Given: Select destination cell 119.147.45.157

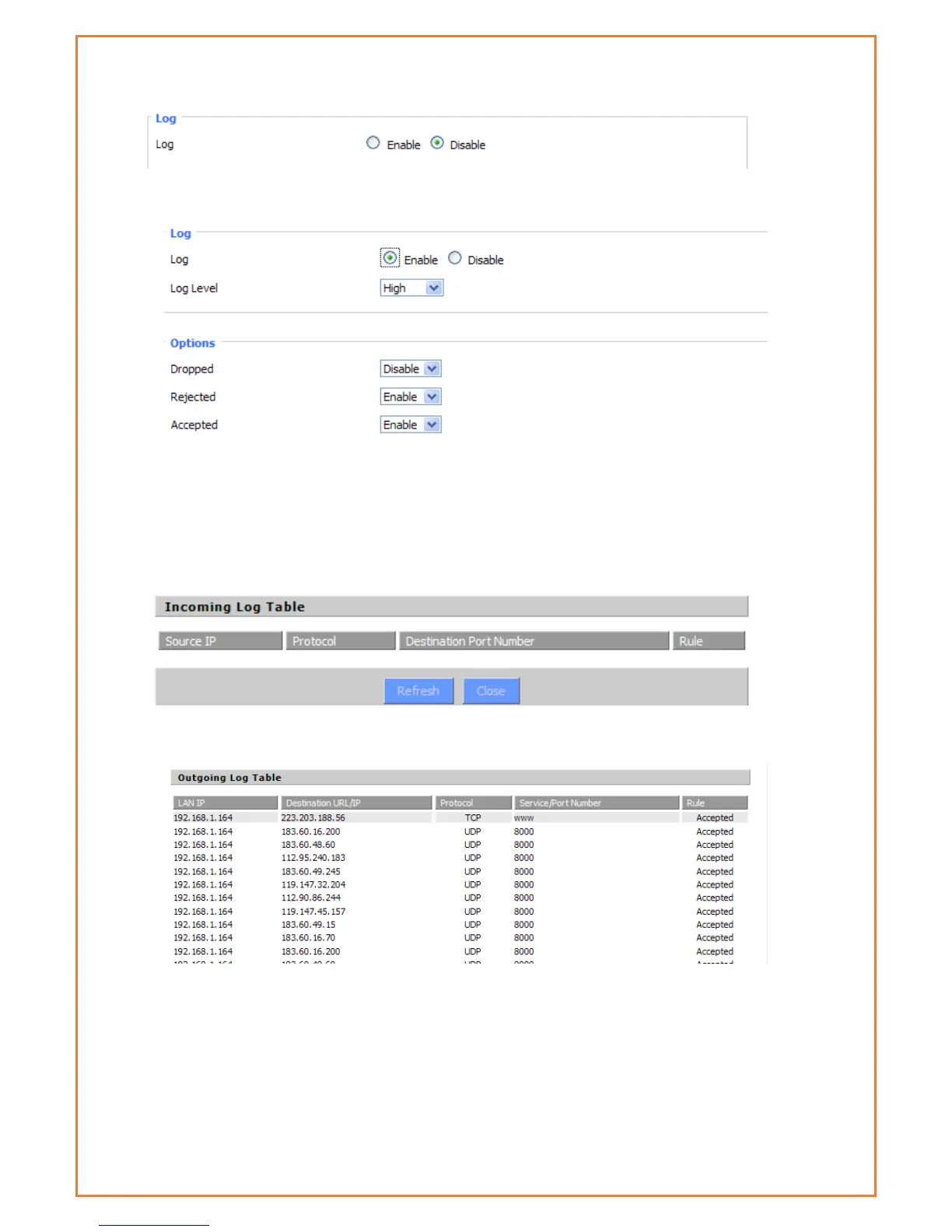Looking at the screenshot, I should 313,912.
